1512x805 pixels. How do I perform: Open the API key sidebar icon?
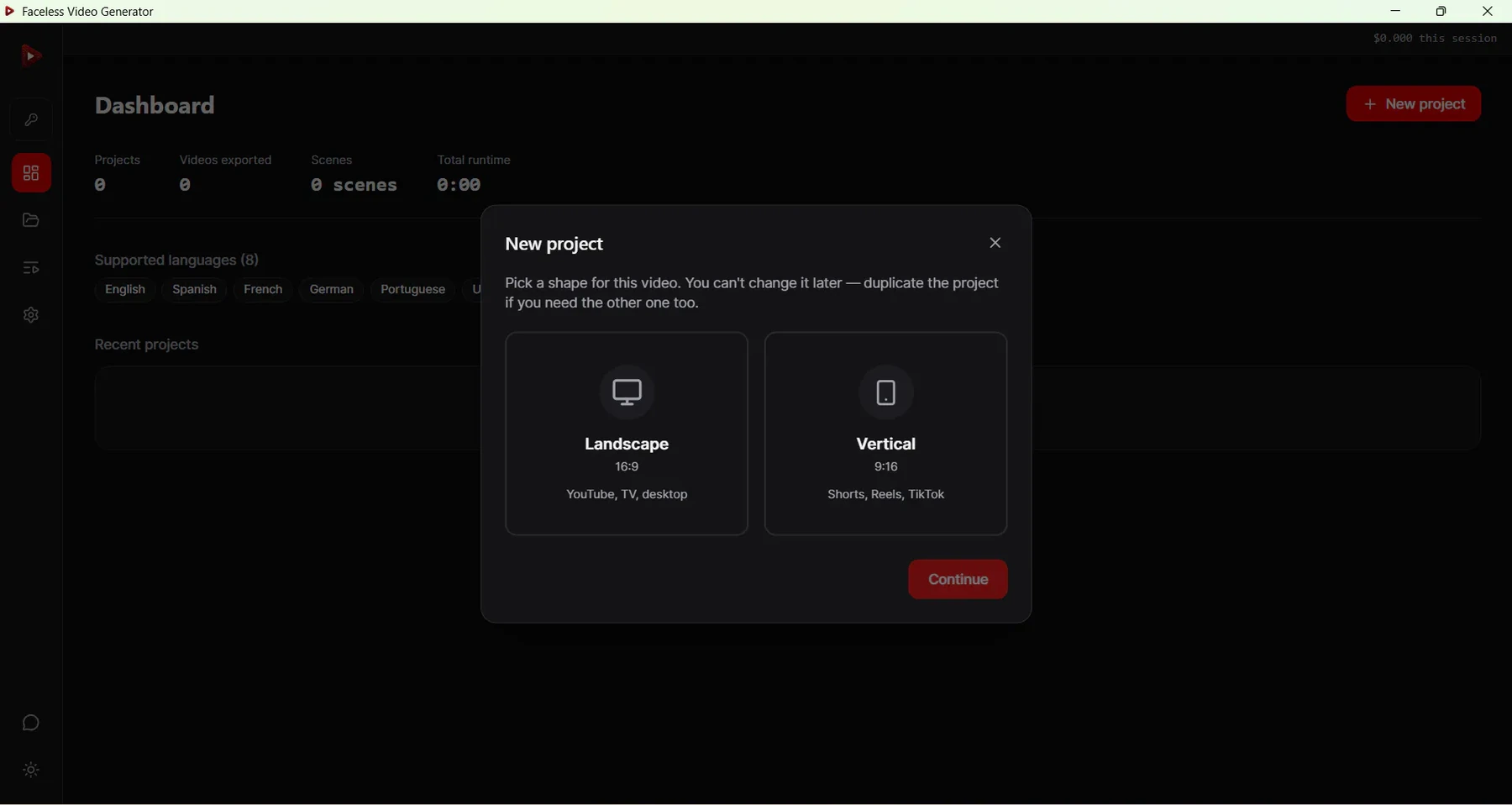click(31, 120)
